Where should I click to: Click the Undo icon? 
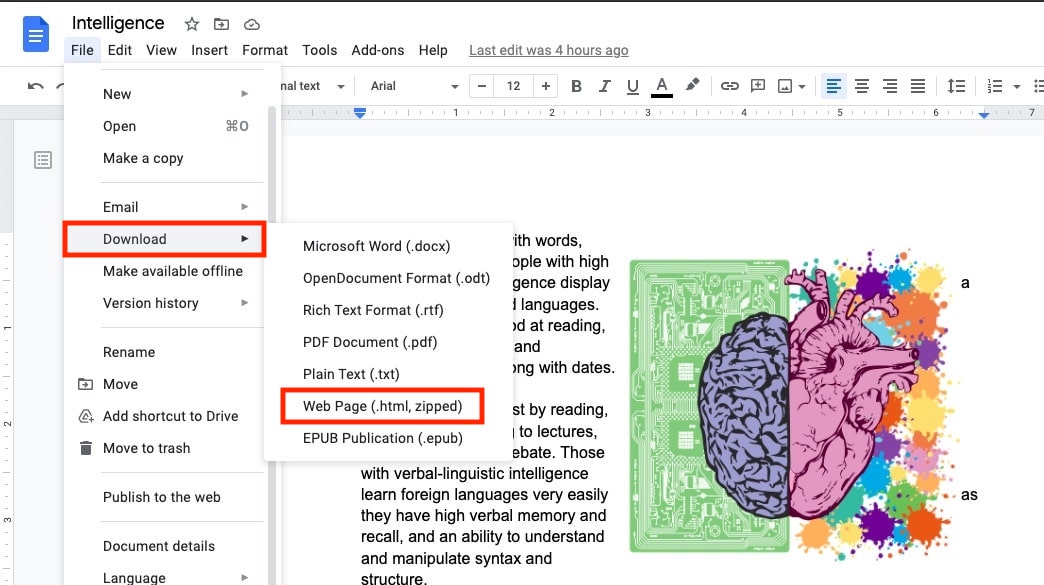tap(33, 86)
